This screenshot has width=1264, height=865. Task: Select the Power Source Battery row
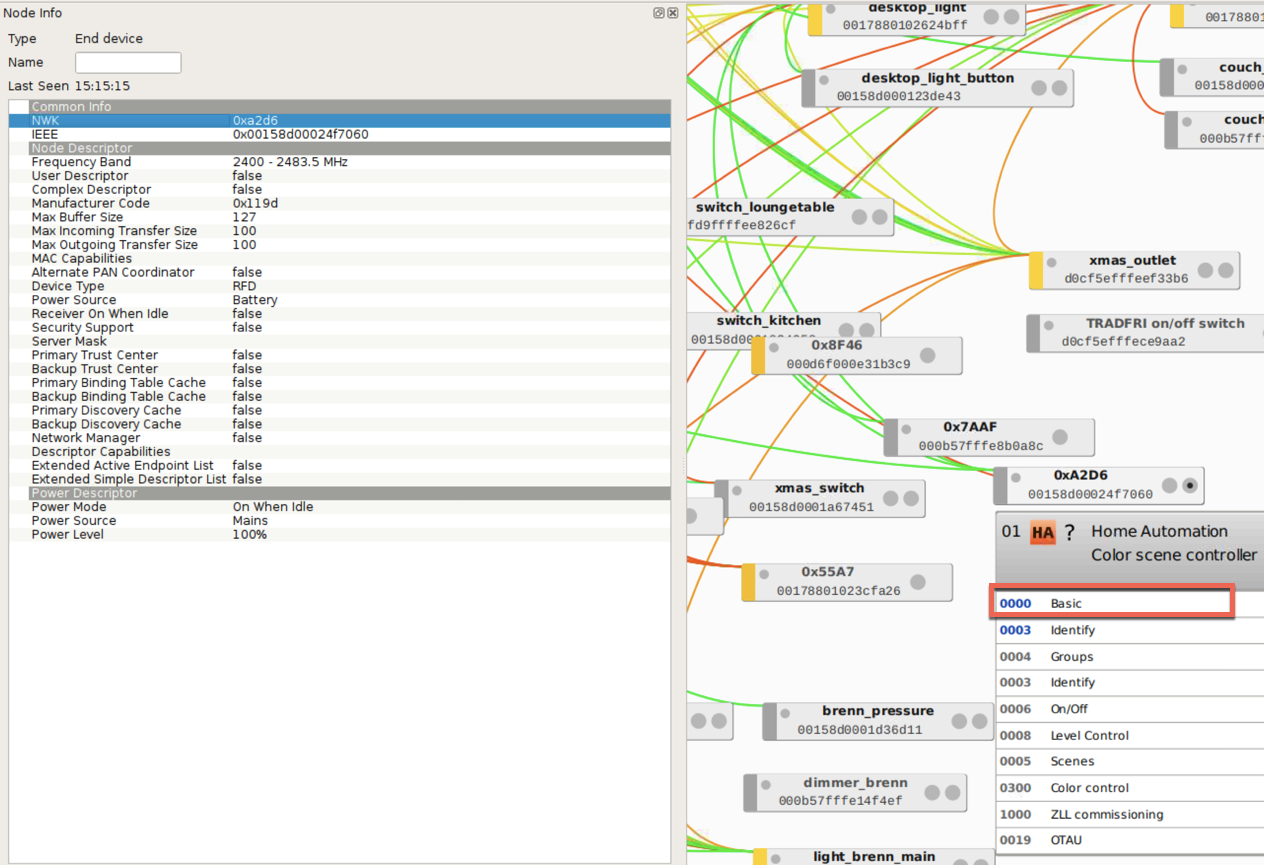pyautogui.click(x=340, y=300)
